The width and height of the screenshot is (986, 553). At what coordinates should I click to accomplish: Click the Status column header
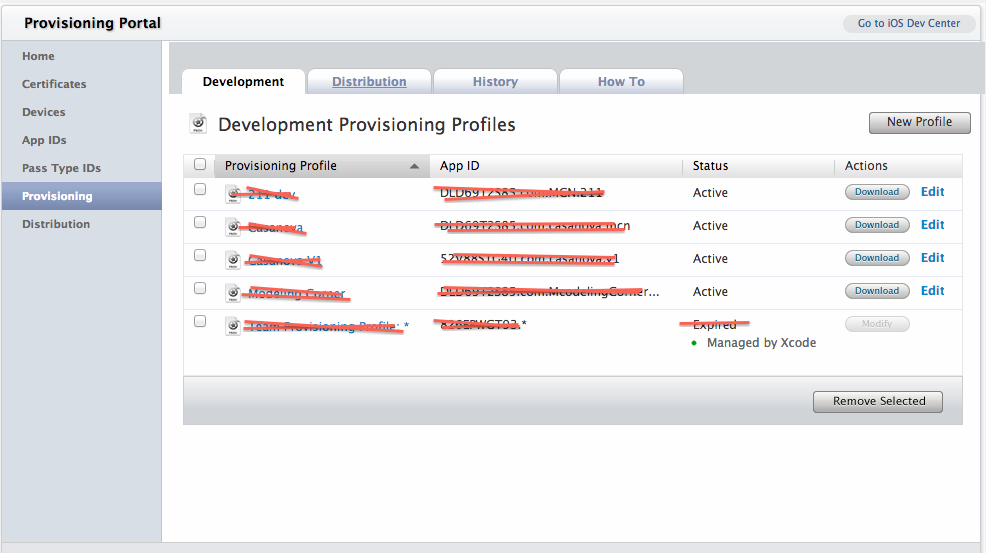click(711, 166)
